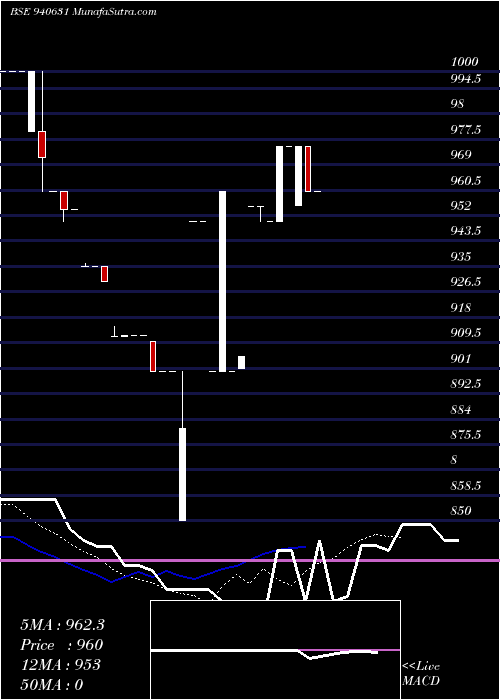Click the red candle near 935
The height and width of the screenshot is (700, 500).
click(x=104, y=274)
